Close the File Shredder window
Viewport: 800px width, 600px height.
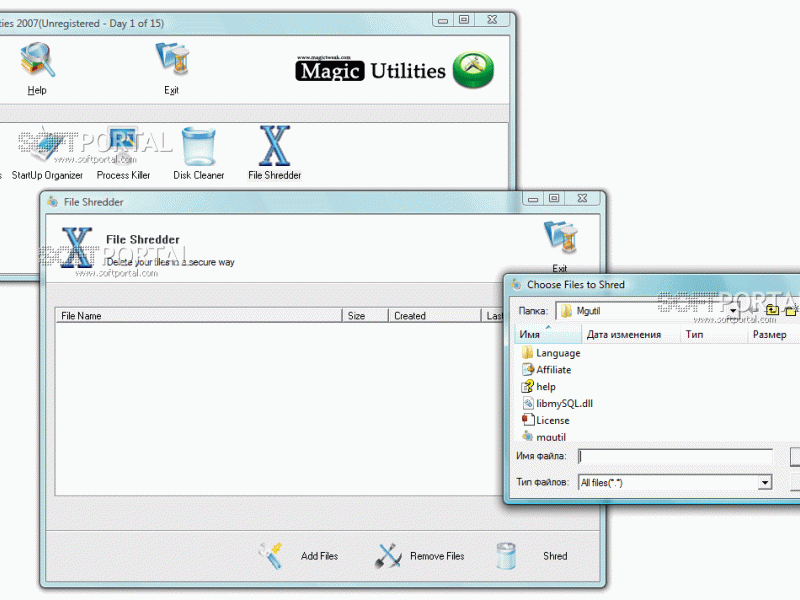583,198
